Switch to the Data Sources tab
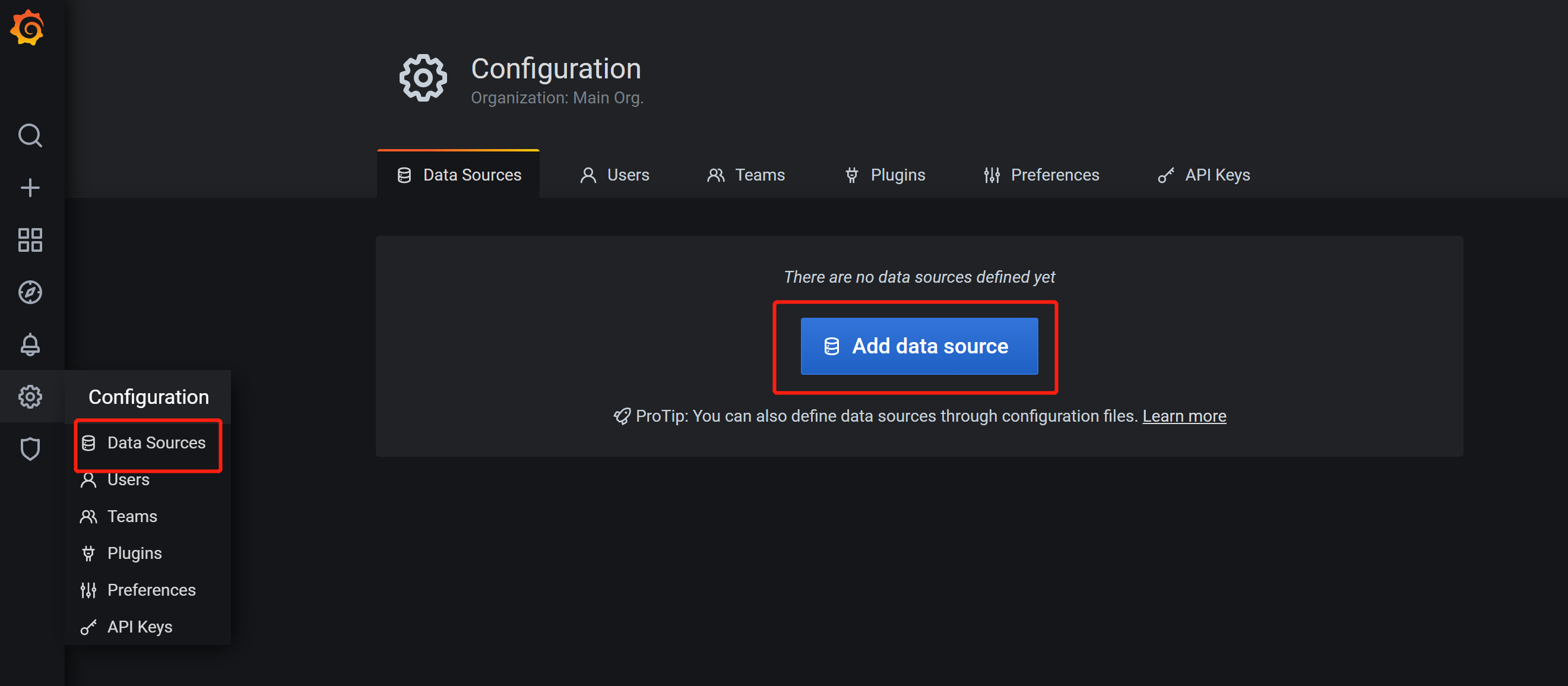This screenshot has width=1568, height=686. 458,175
